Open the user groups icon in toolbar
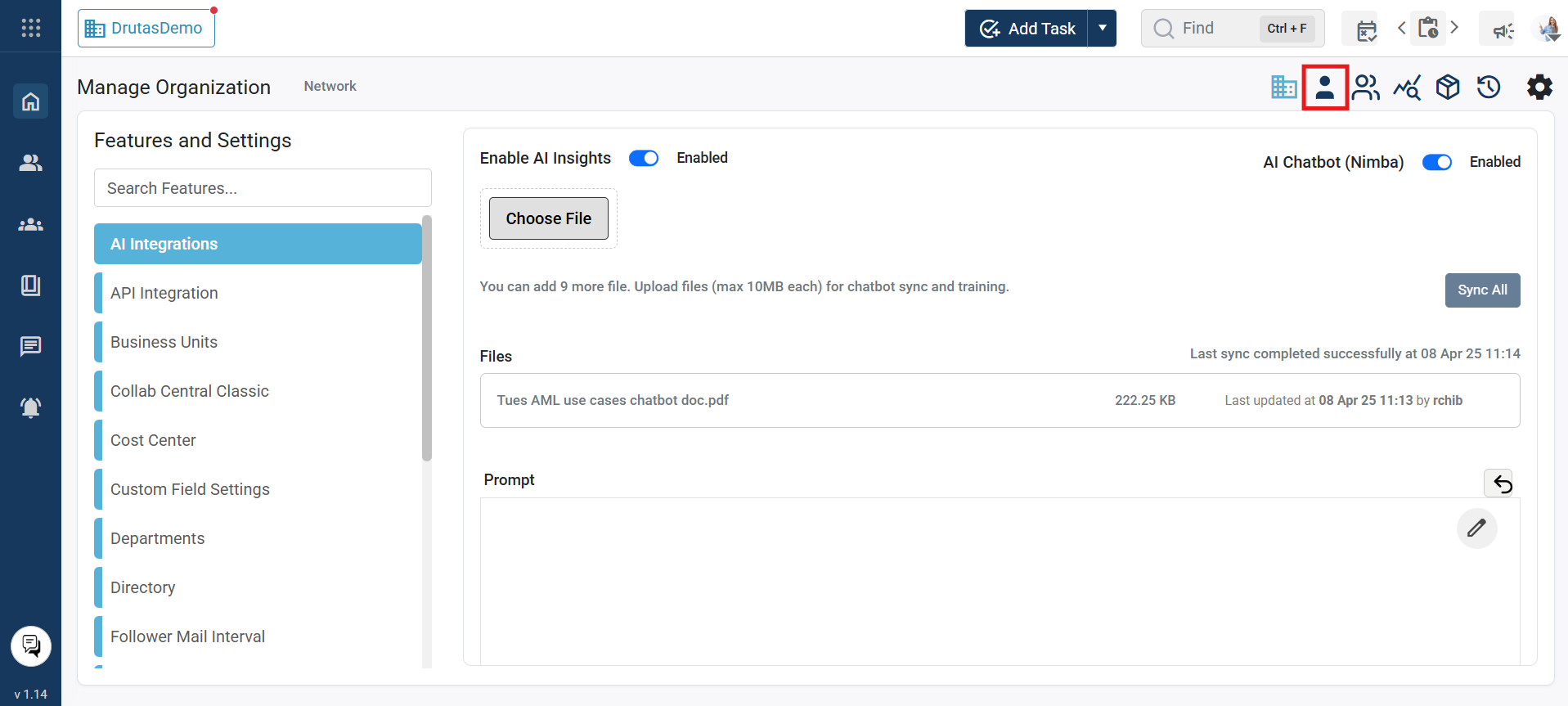The height and width of the screenshot is (706, 1568). pos(1365,87)
